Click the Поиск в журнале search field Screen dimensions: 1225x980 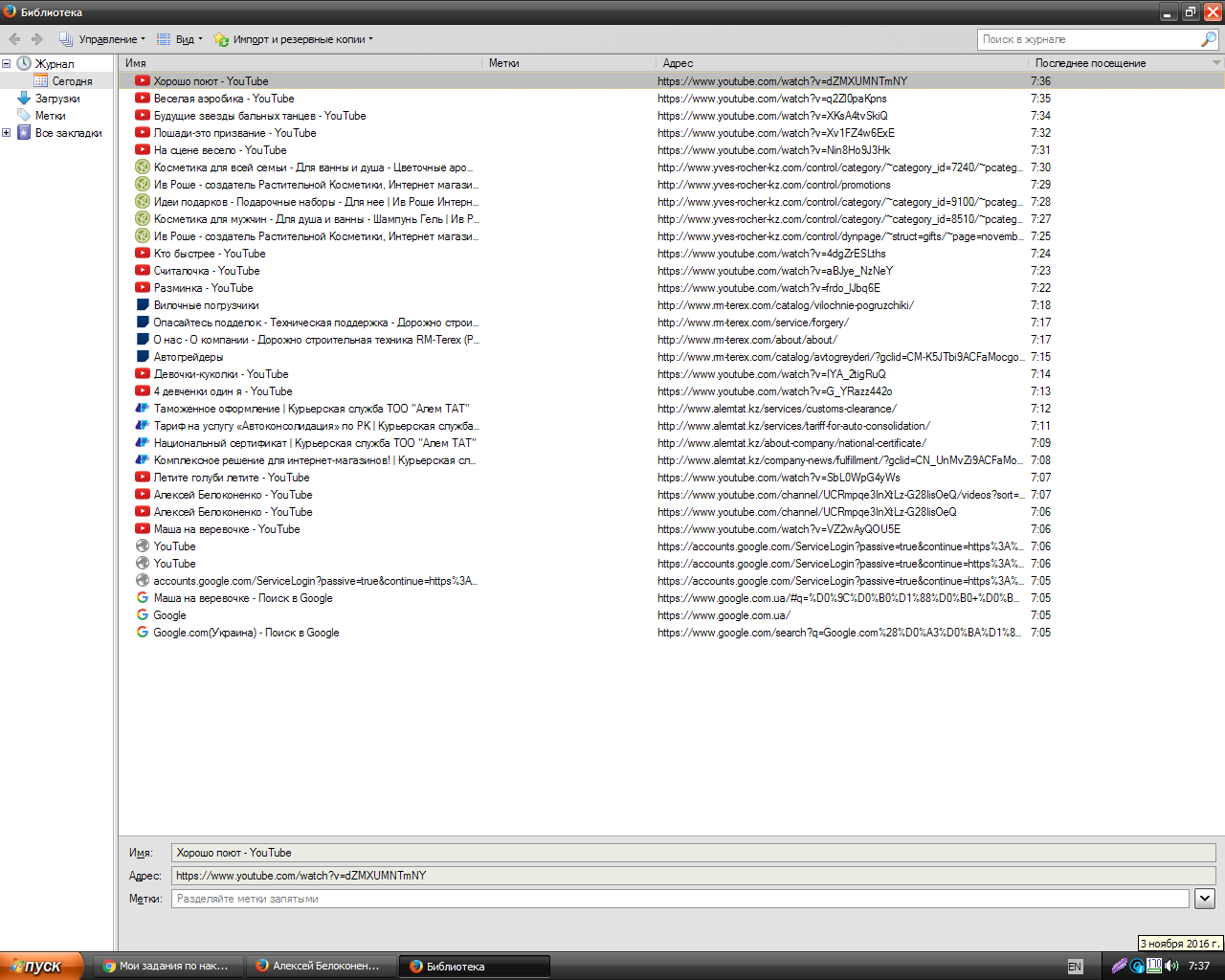(x=1089, y=39)
